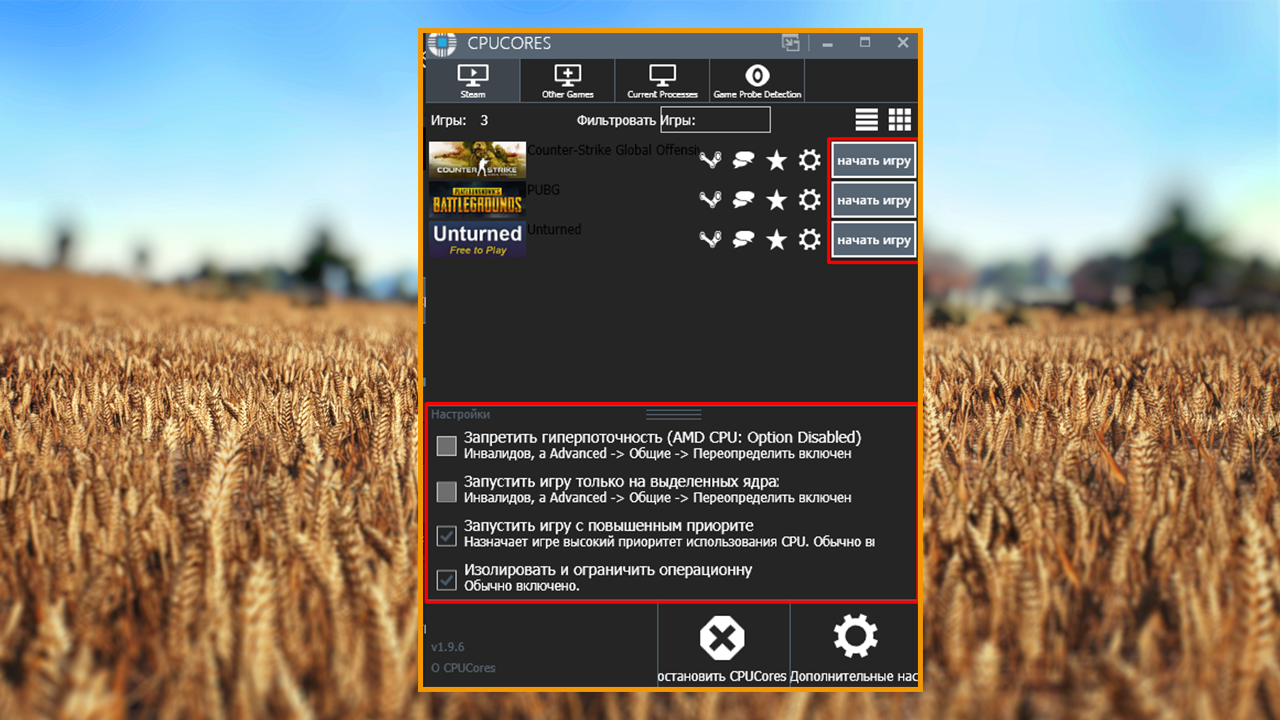This screenshot has width=1280, height=720.
Task: Open gear settings for PUBG
Action: pos(809,200)
